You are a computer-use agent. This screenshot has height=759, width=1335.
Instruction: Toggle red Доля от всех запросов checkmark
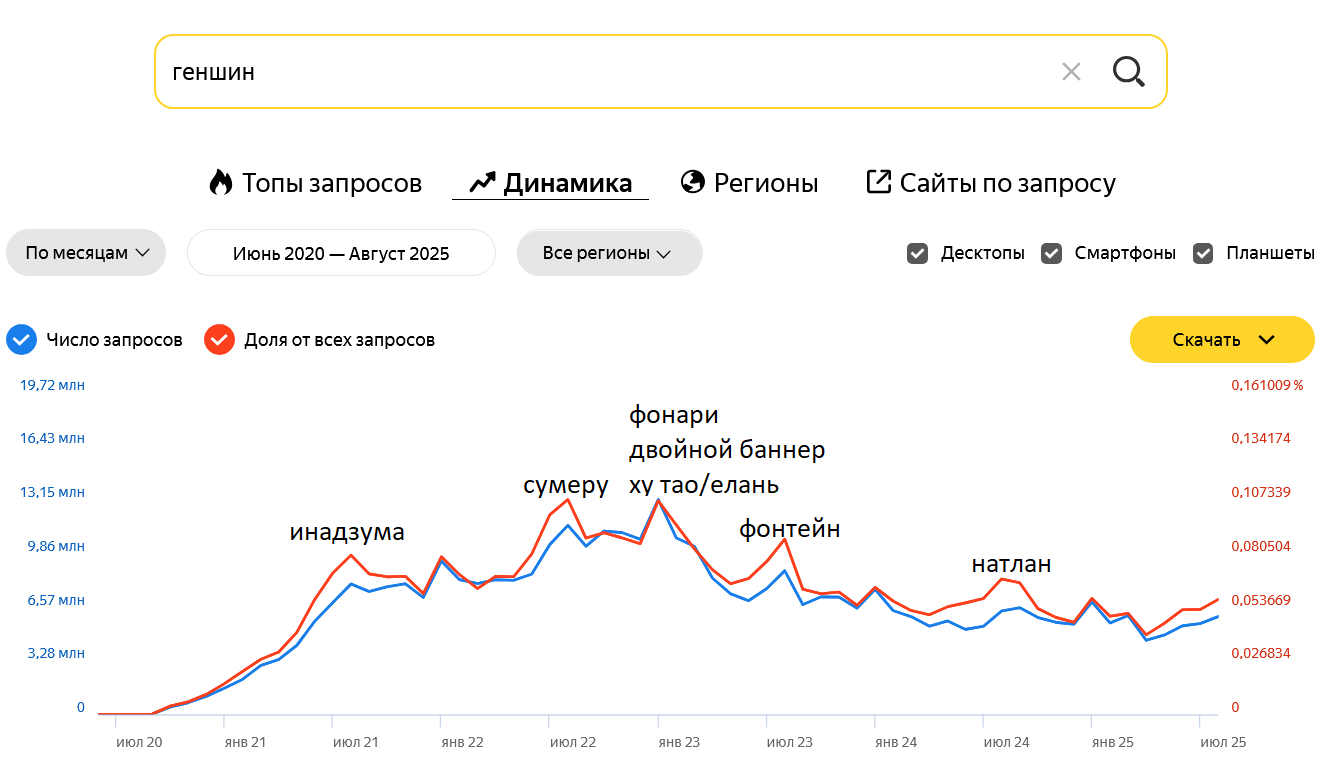pyautogui.click(x=219, y=340)
